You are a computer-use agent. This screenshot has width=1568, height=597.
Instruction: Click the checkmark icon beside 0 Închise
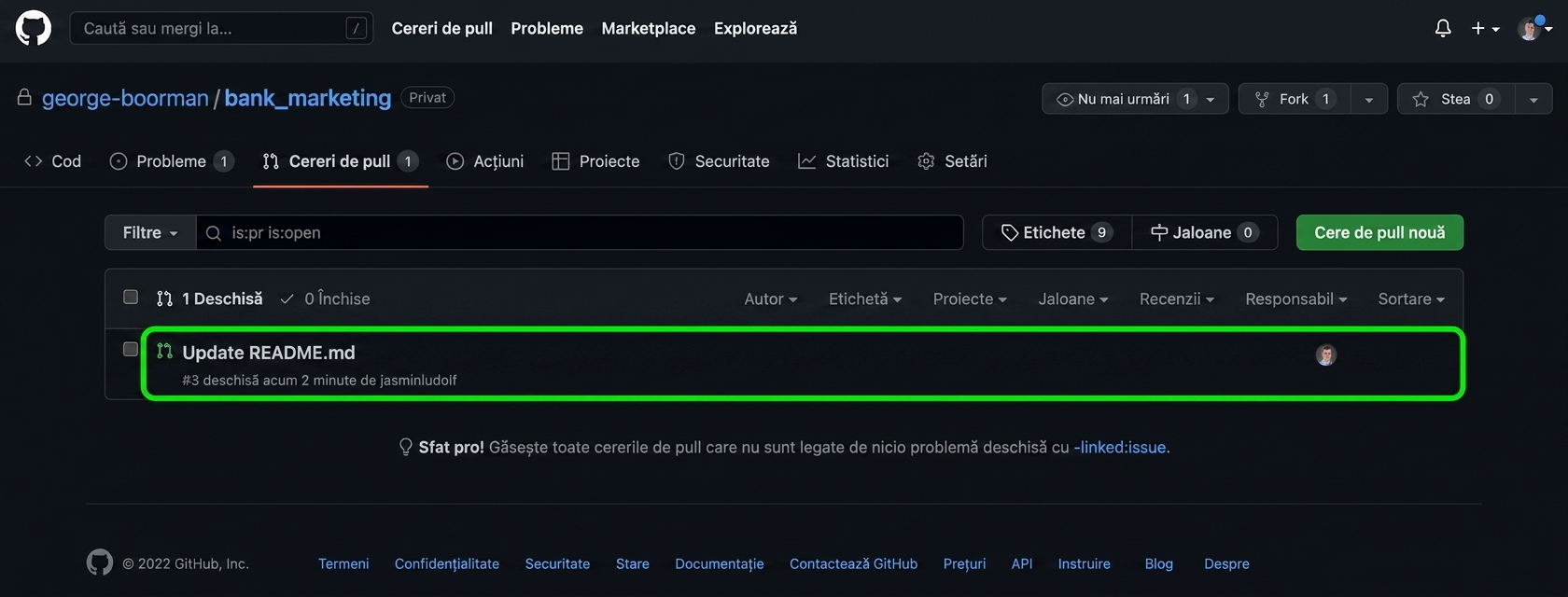coord(287,298)
